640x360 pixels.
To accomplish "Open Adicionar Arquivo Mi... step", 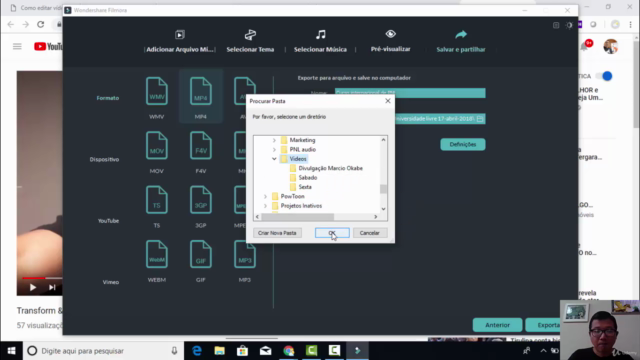I will 180,41.
